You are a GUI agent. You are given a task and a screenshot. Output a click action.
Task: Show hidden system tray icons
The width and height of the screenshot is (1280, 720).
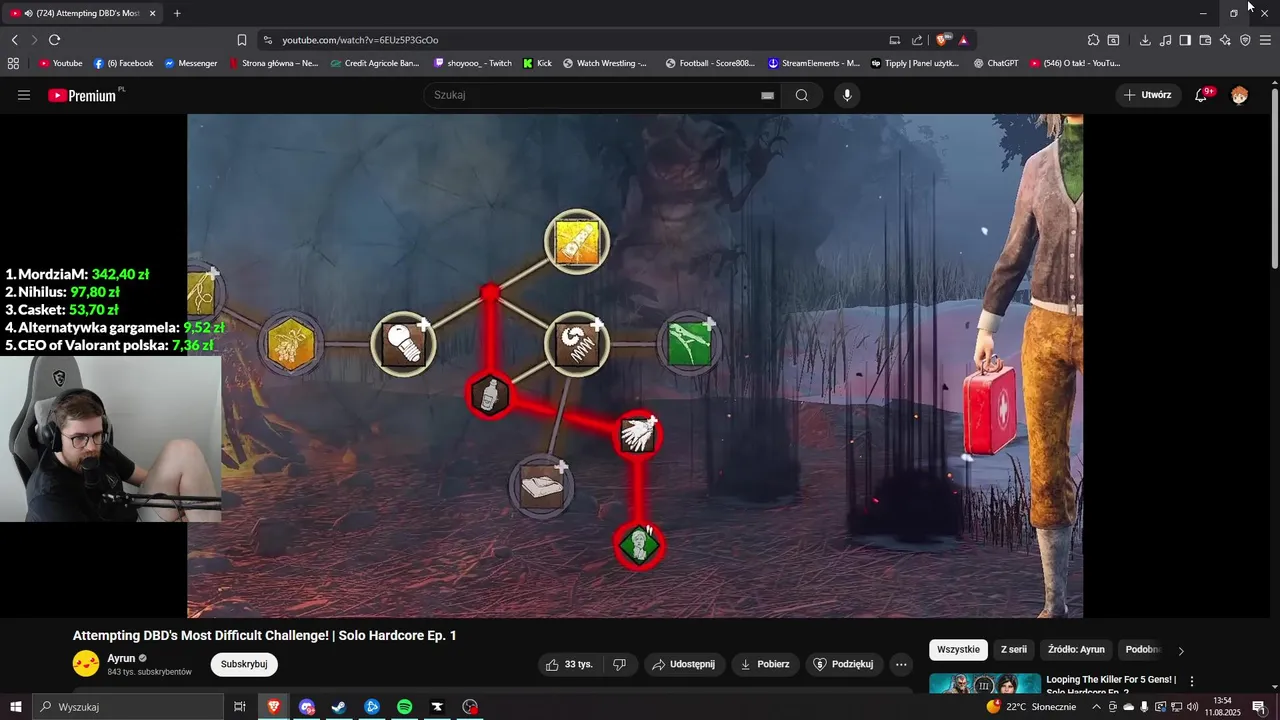pos(1098,707)
